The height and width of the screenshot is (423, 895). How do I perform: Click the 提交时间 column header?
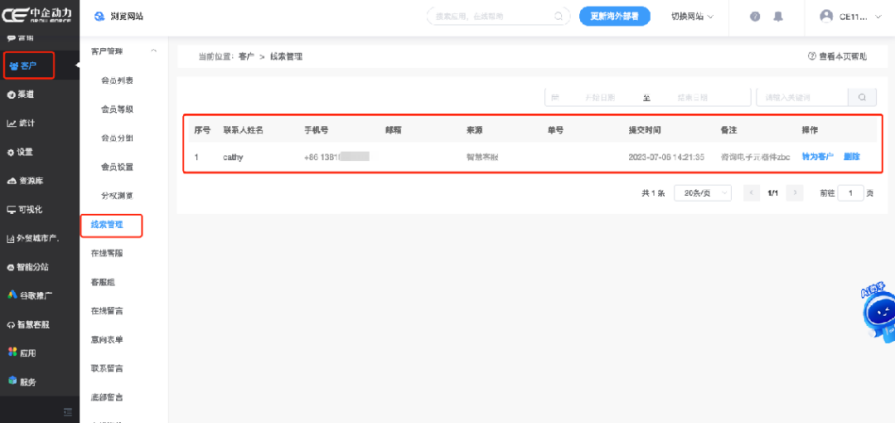[x=644, y=130]
